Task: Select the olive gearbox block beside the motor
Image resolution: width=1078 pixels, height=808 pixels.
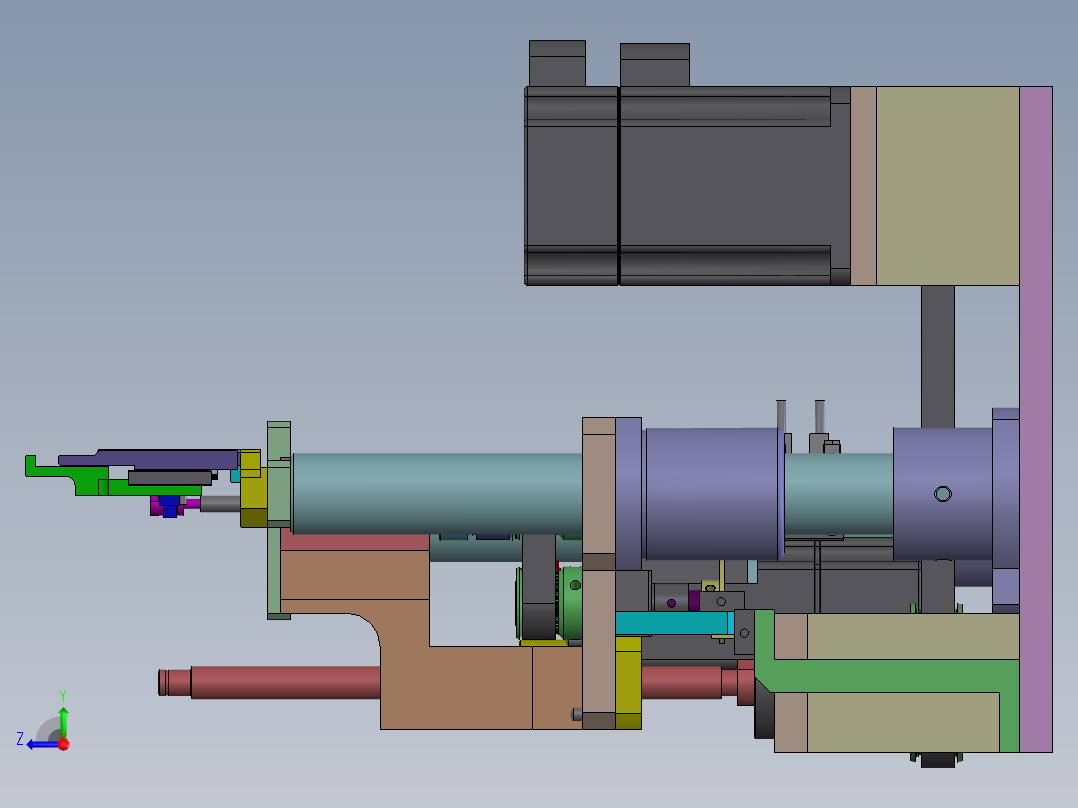Action: [x=947, y=186]
